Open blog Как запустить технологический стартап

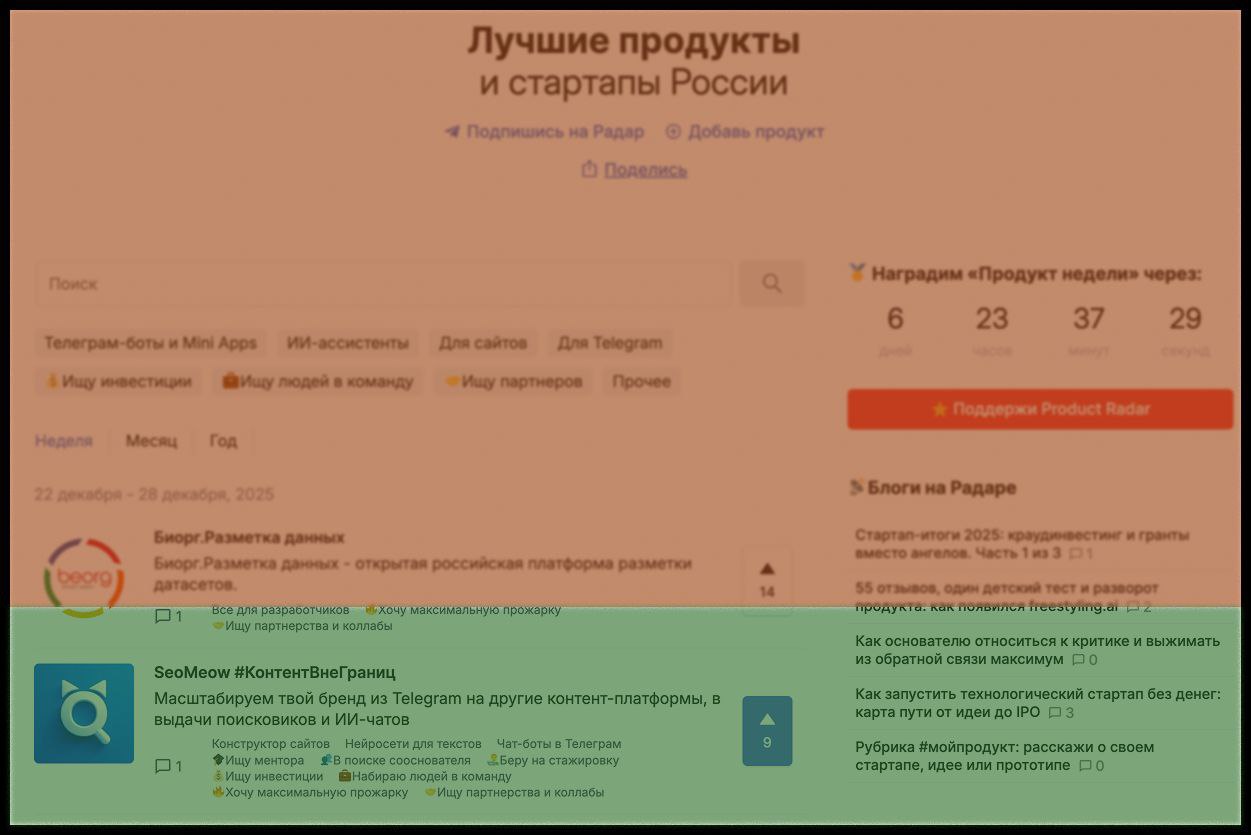1037,703
